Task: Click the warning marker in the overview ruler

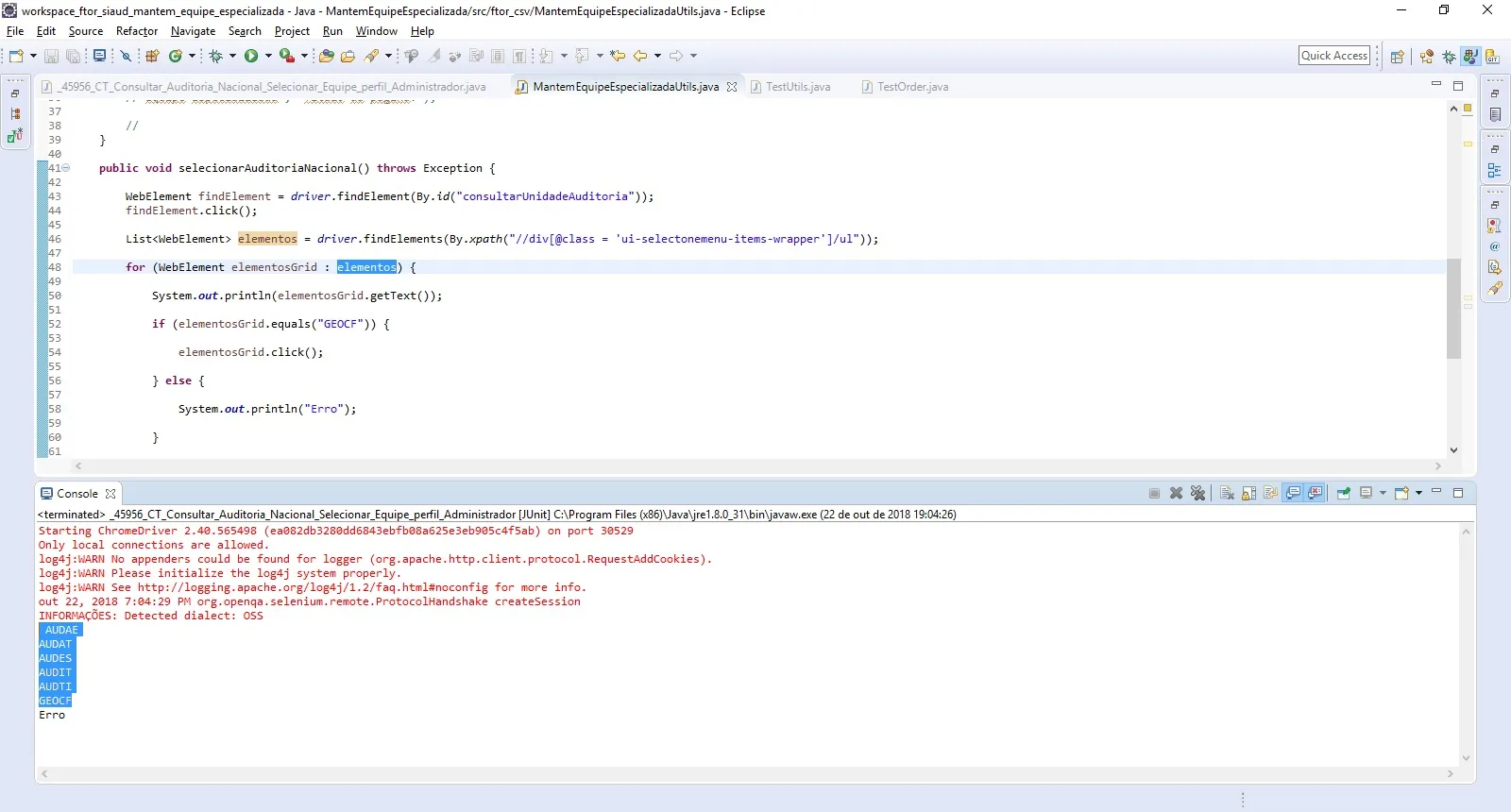Action: click(x=1468, y=144)
